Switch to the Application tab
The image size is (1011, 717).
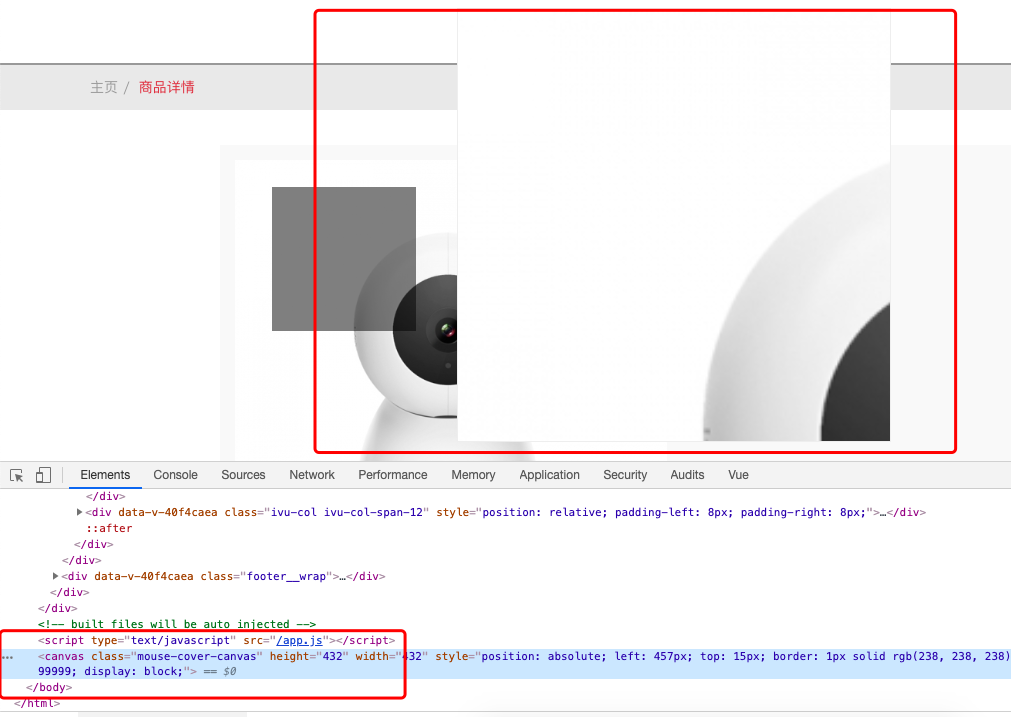549,475
